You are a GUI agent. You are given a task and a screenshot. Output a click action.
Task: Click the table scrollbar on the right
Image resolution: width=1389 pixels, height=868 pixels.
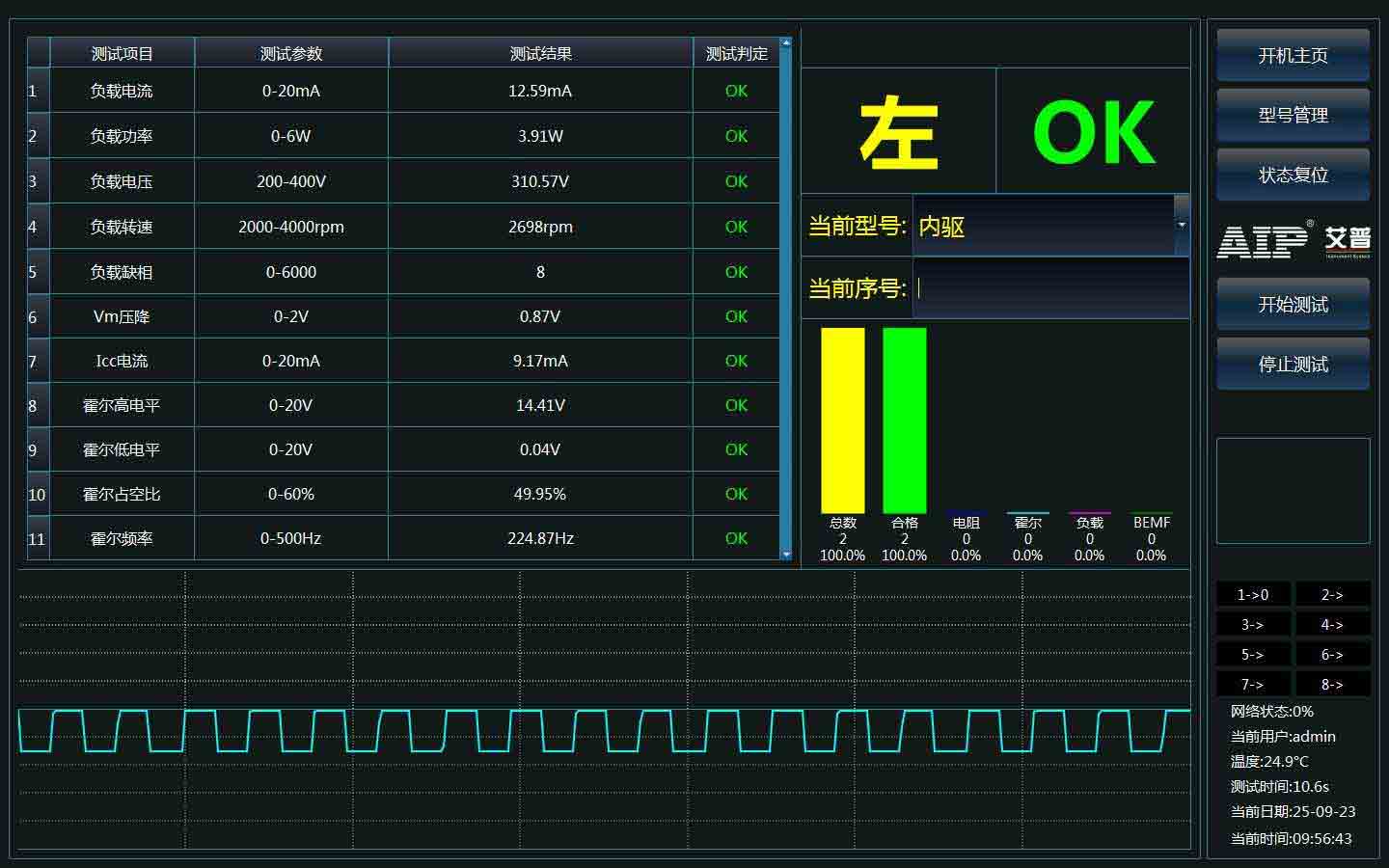tap(787, 289)
